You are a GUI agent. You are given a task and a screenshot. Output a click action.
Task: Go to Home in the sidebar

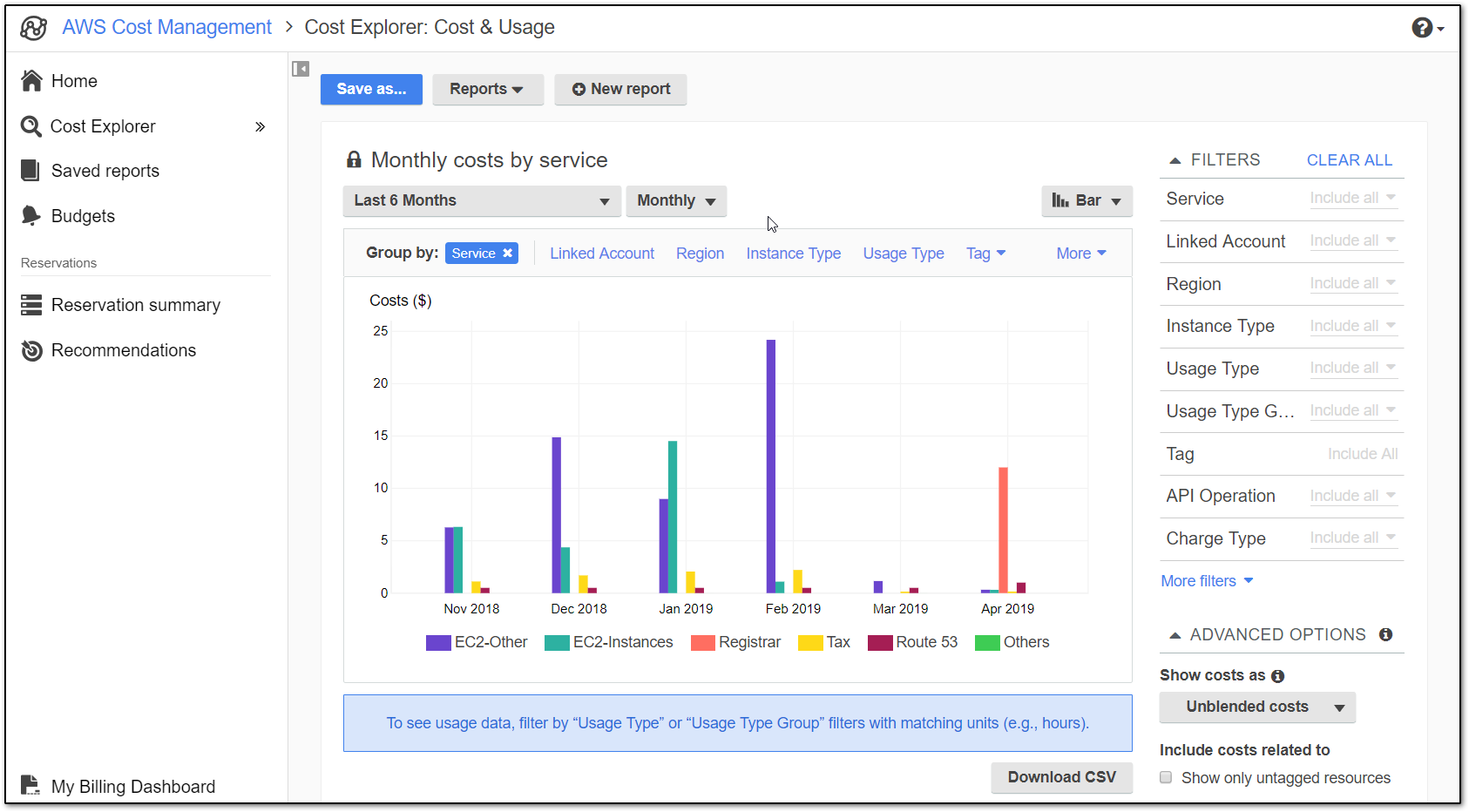[x=74, y=81]
